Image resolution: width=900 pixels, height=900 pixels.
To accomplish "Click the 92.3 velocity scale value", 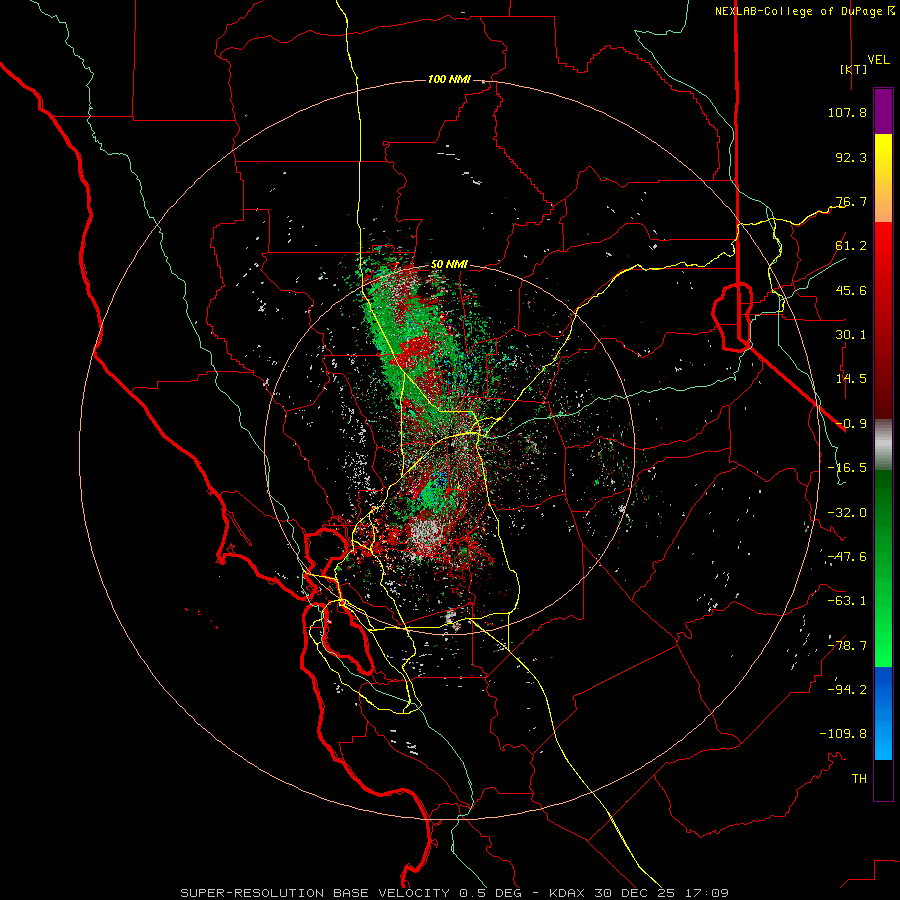I will 851,157.
